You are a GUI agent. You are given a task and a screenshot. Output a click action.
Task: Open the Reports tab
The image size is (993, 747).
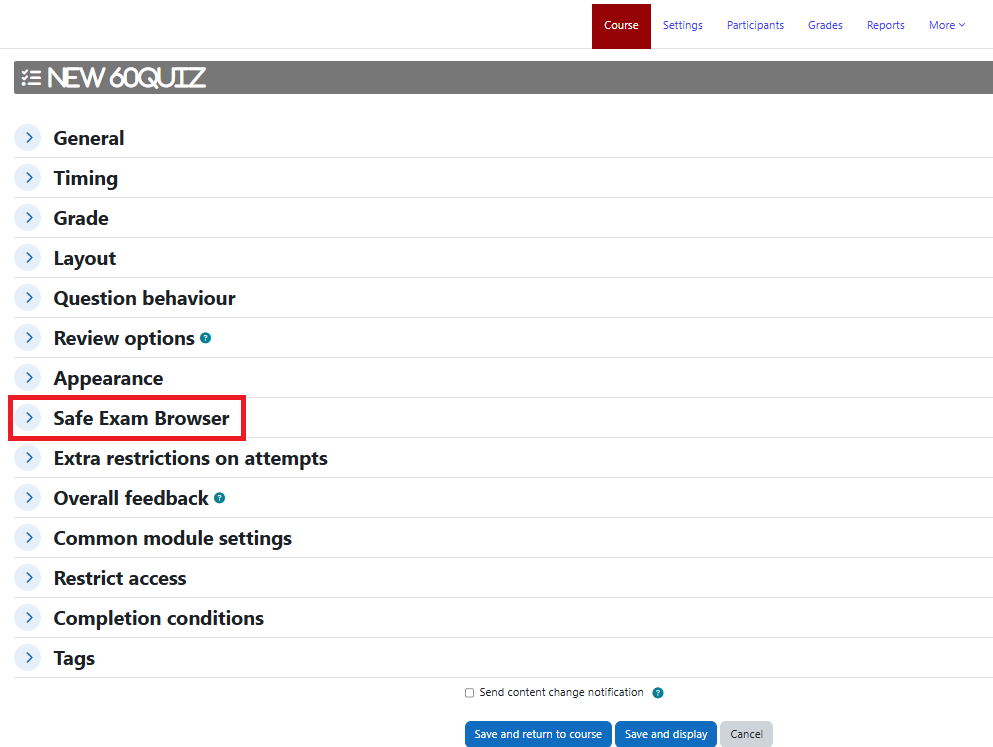885,25
